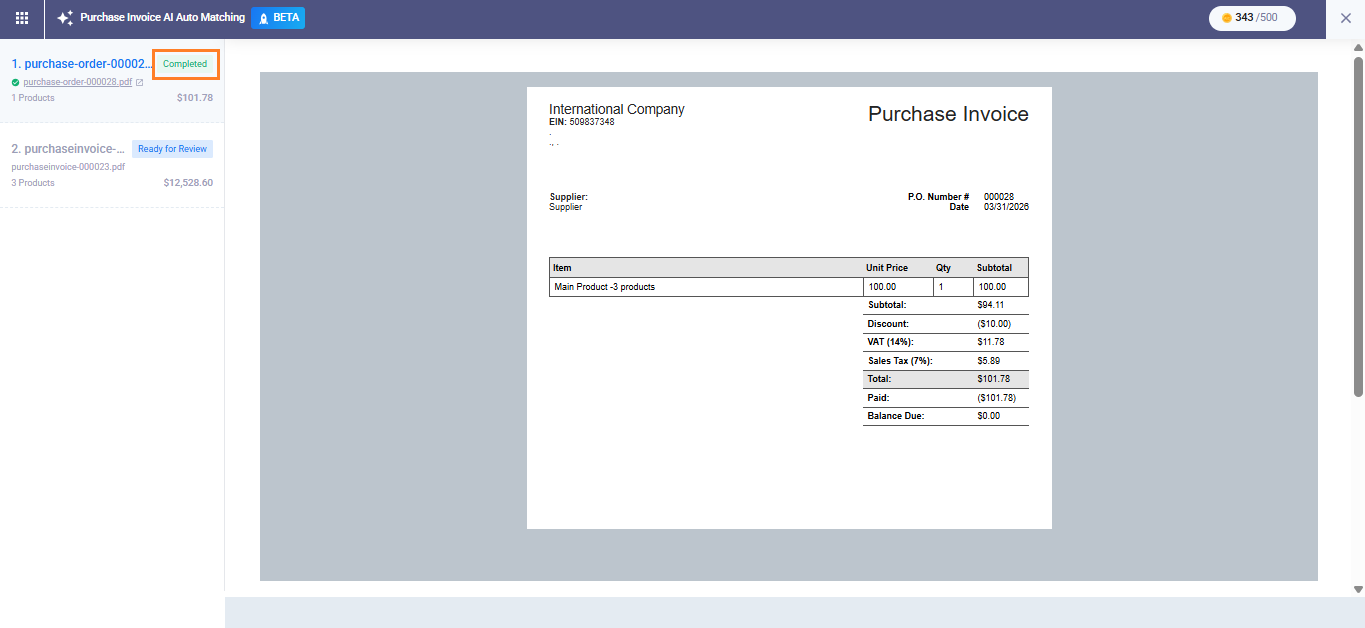This screenshot has width=1365, height=628.
Task: Click the purchaseinvoice-000023.pdf file name
Action: pyautogui.click(x=68, y=167)
